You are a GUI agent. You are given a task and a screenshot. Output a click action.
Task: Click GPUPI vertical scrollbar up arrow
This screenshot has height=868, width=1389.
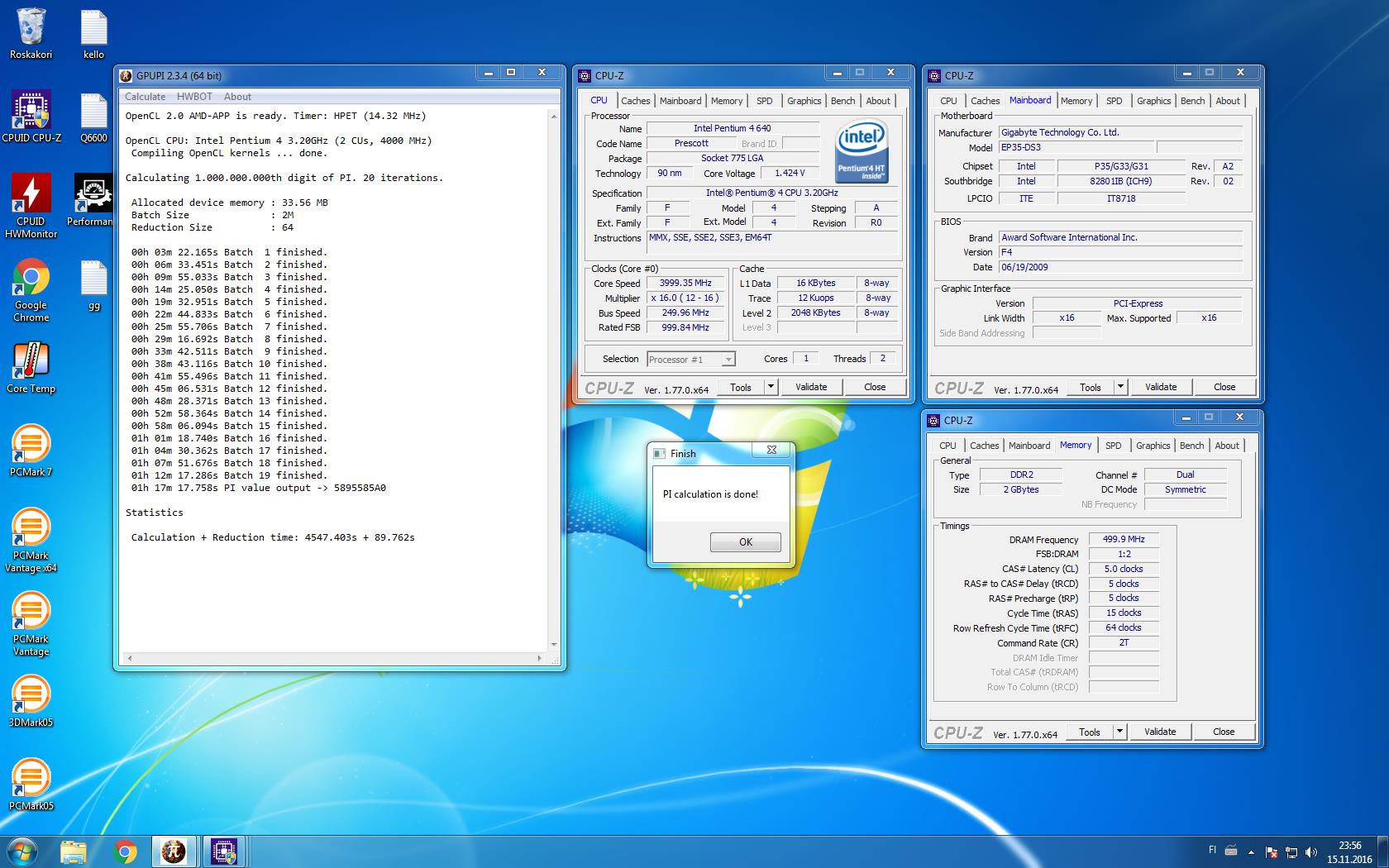point(554,117)
